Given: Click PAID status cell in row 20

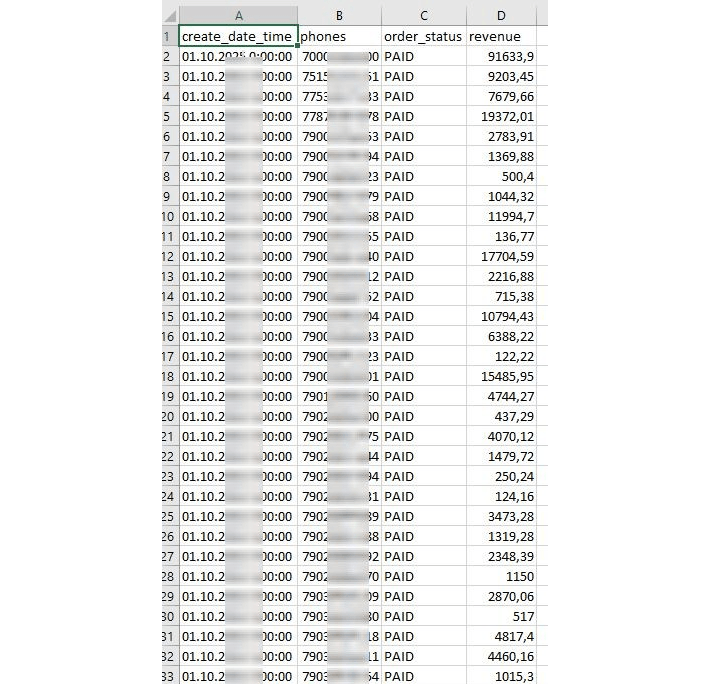Looking at the screenshot, I should tap(424, 416).
